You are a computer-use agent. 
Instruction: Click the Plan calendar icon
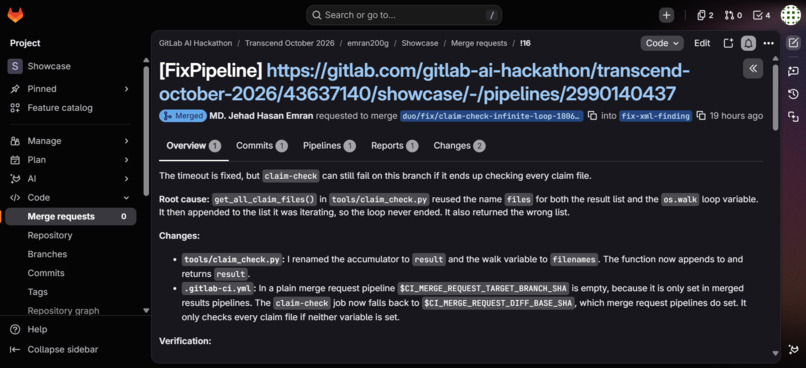coord(15,160)
